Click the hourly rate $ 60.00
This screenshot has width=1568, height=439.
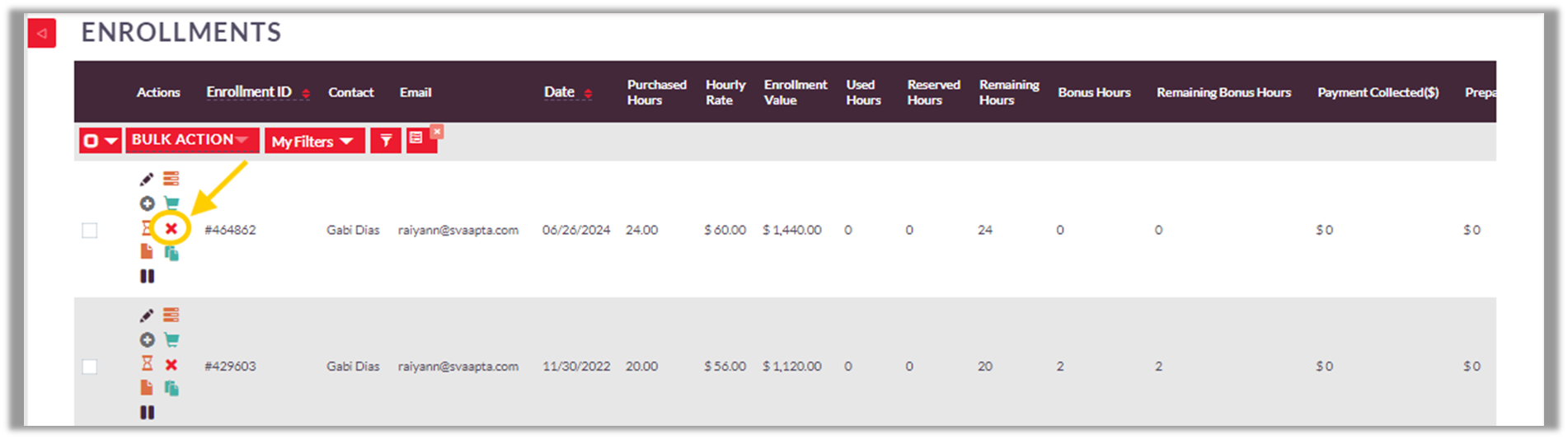point(725,230)
